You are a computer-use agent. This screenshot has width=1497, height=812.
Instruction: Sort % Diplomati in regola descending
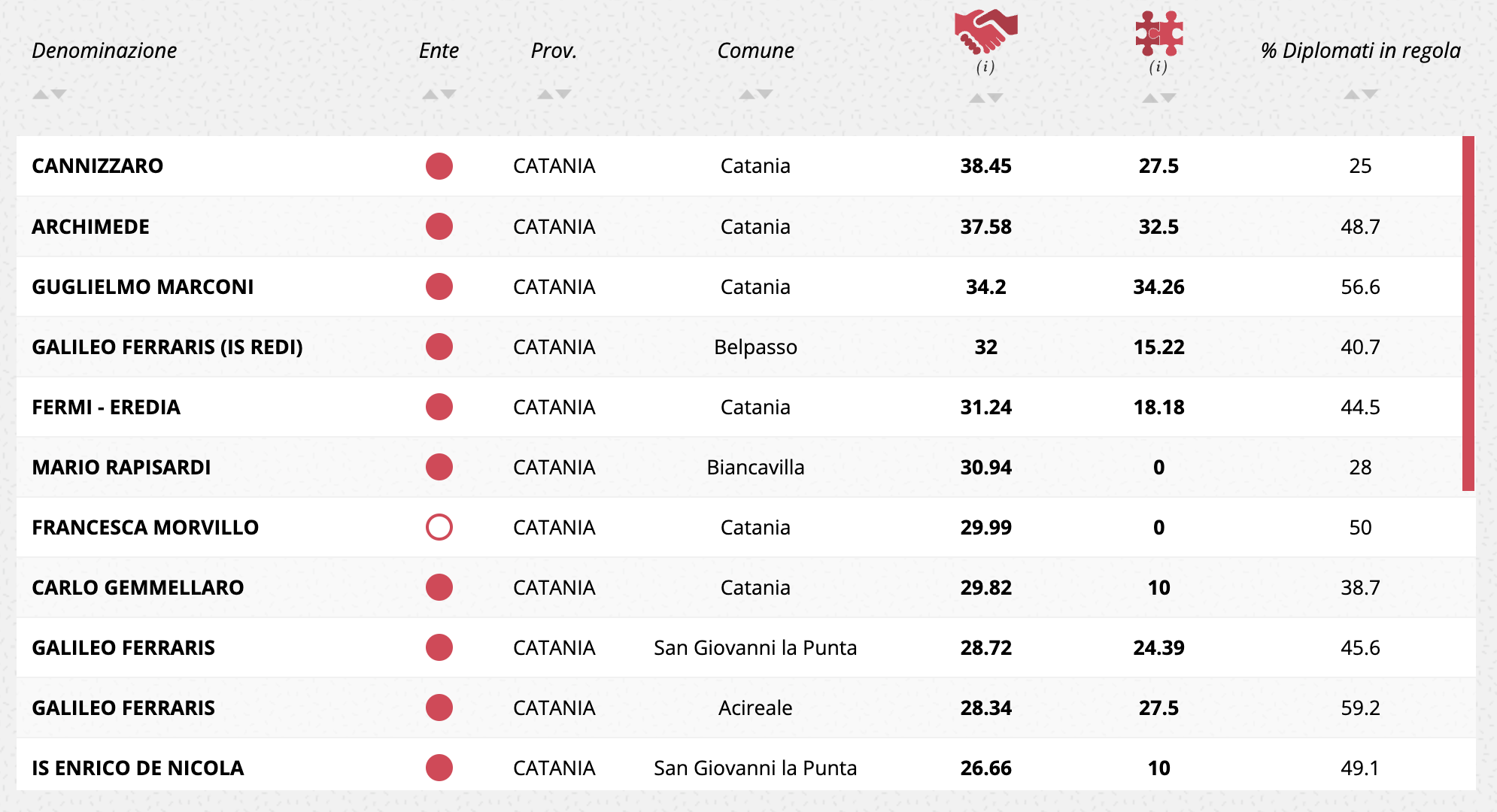[x=1370, y=95]
